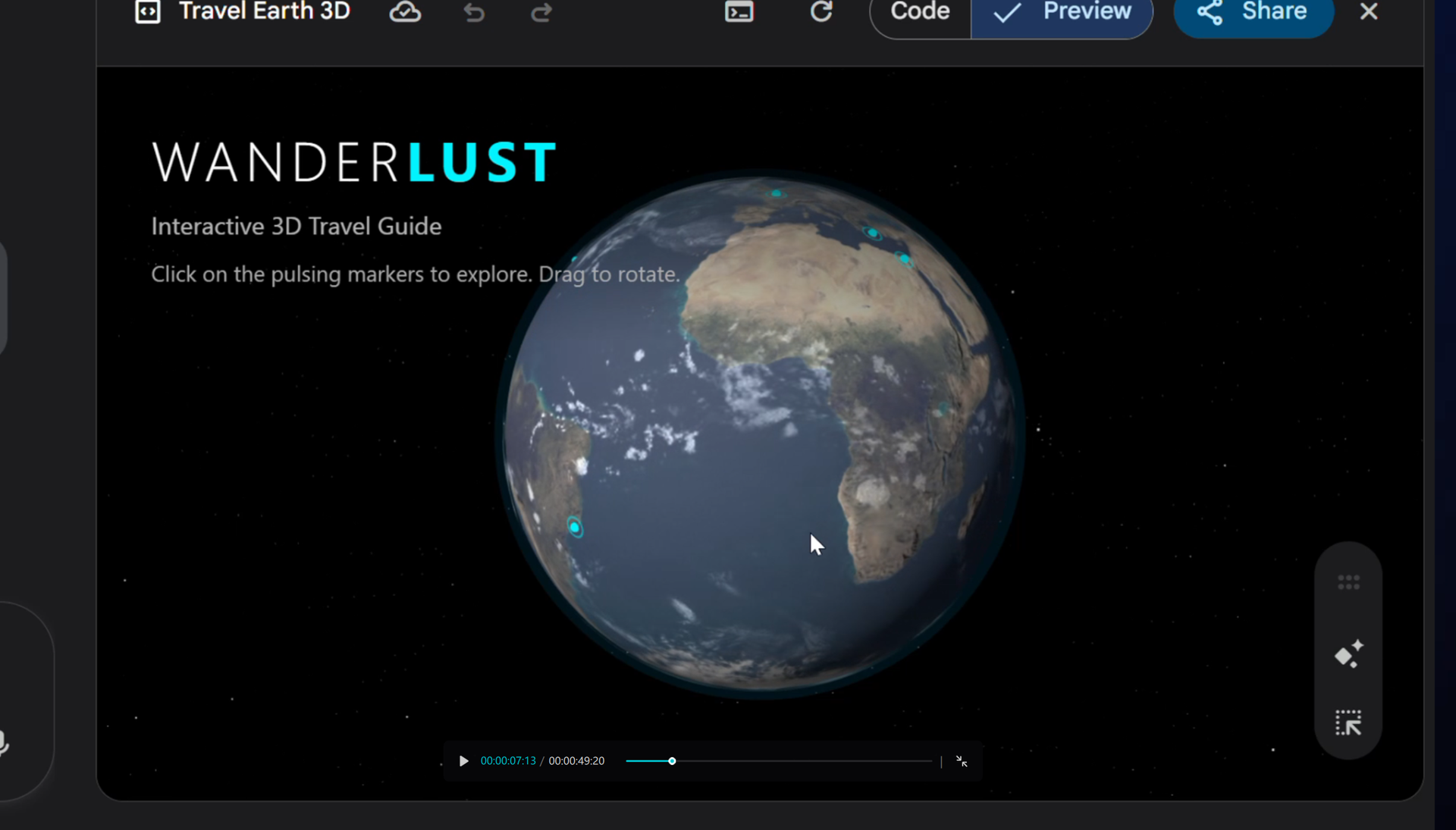Click the code brackets icon beside title
Viewport: 1456px width, 830px height.
(x=148, y=12)
